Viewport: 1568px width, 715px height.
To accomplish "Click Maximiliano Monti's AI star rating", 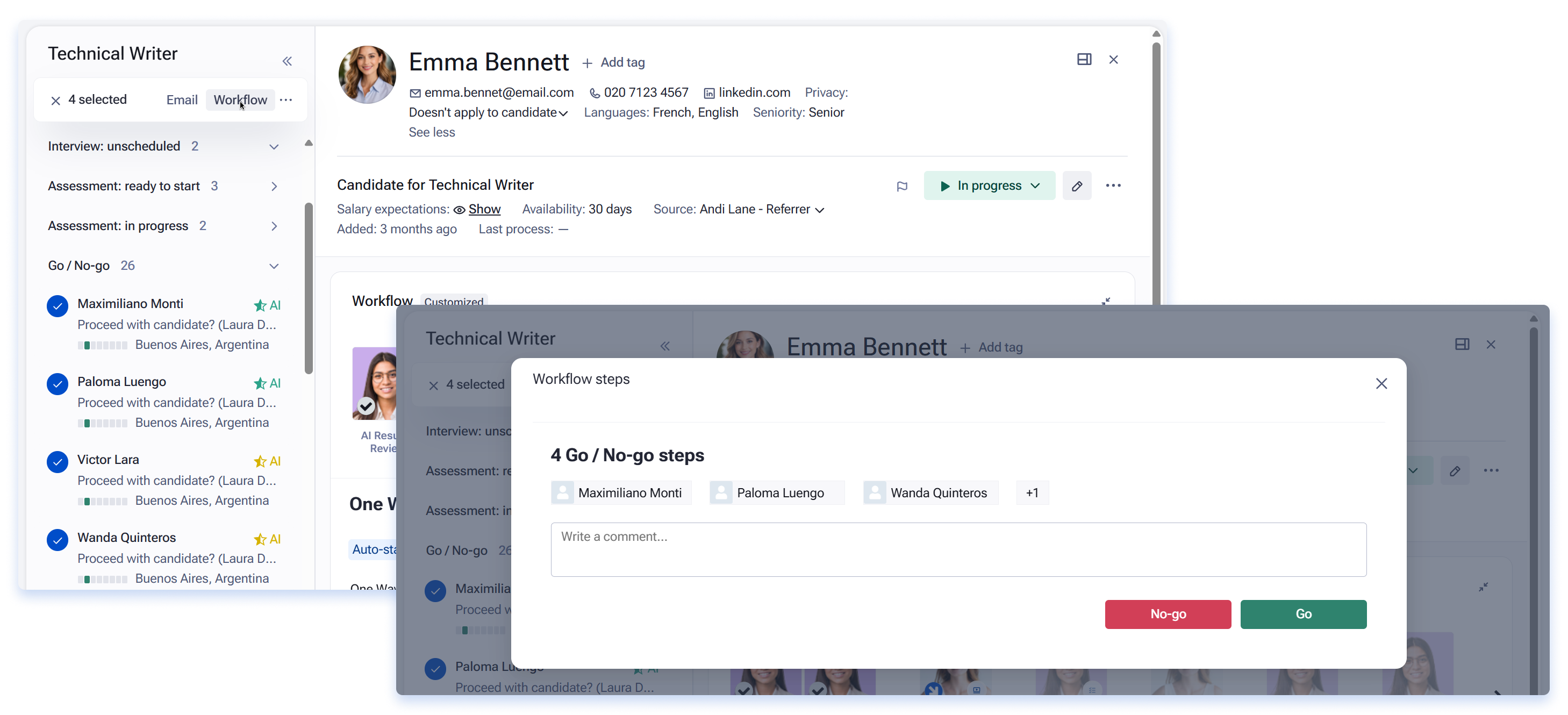I will click(x=267, y=305).
